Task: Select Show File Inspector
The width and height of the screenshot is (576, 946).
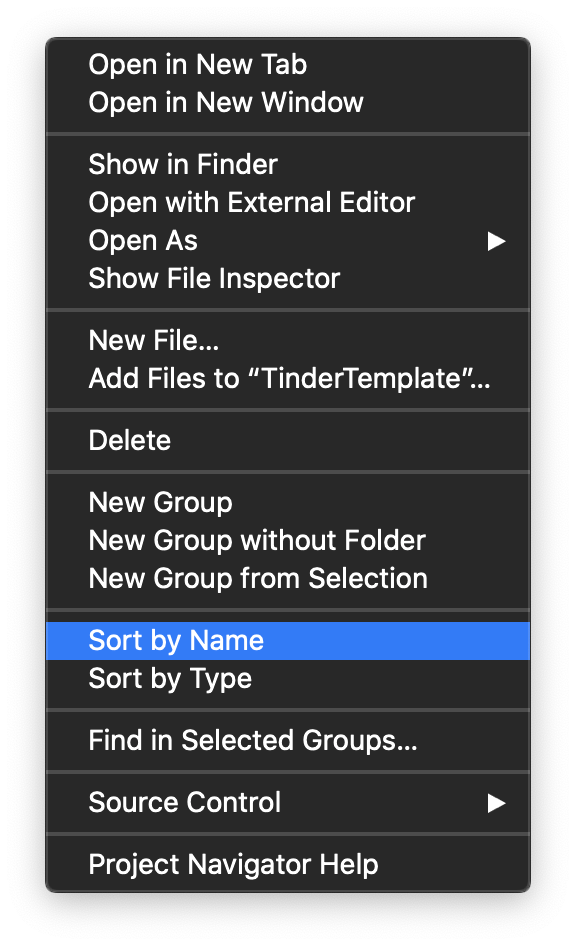Action: pos(288,278)
